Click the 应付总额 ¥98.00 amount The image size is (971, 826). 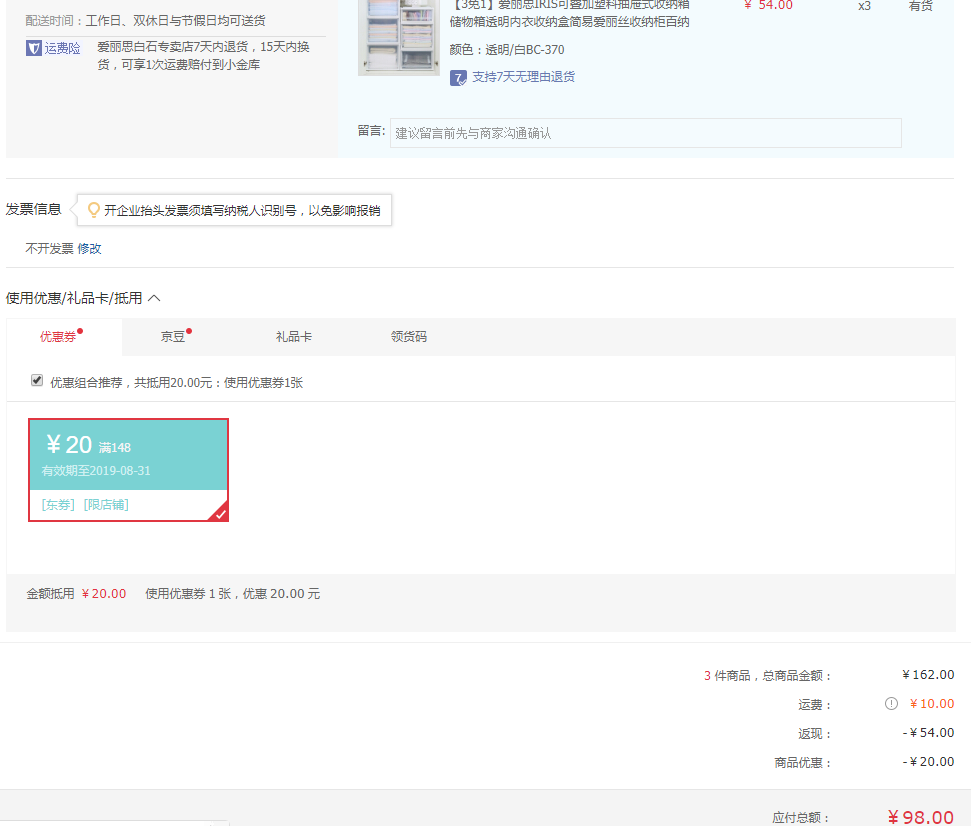[x=920, y=817]
